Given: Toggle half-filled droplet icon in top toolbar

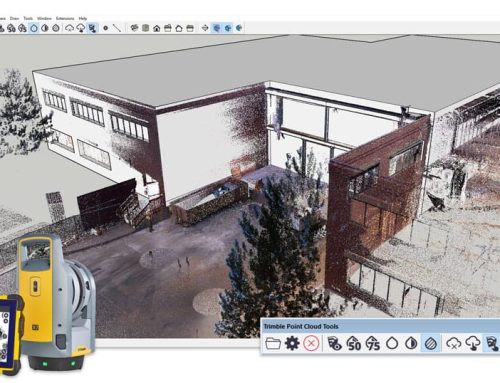Looking at the screenshot, I should tap(45, 28).
